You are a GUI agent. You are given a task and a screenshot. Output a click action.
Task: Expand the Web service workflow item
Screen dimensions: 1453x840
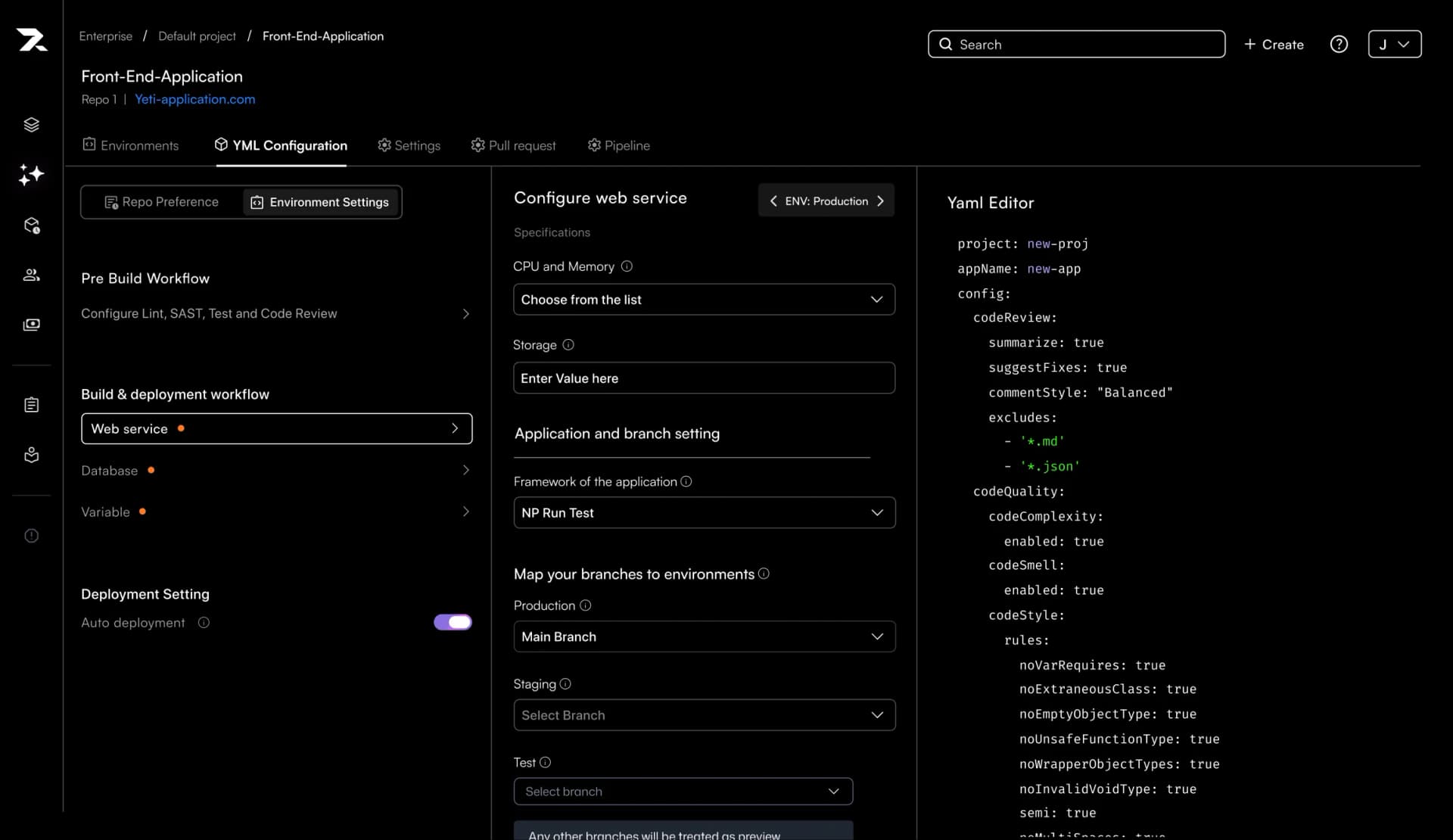click(276, 428)
